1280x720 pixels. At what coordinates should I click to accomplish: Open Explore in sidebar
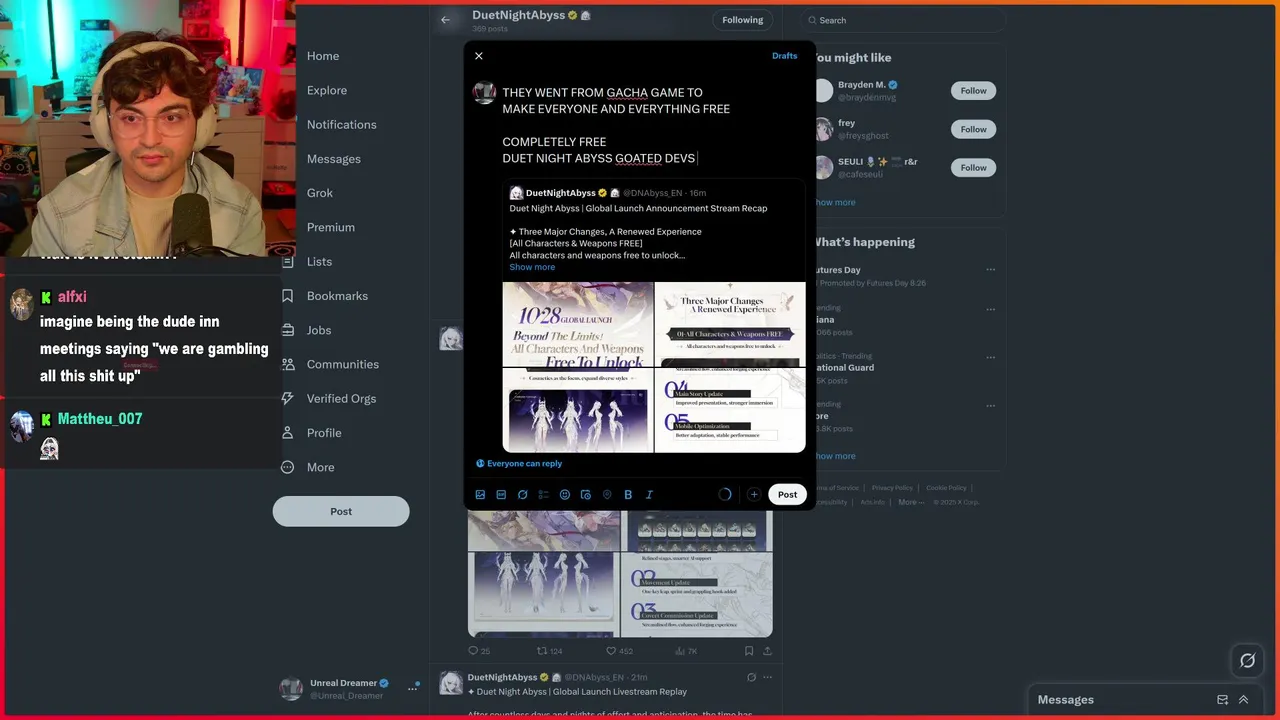point(327,90)
